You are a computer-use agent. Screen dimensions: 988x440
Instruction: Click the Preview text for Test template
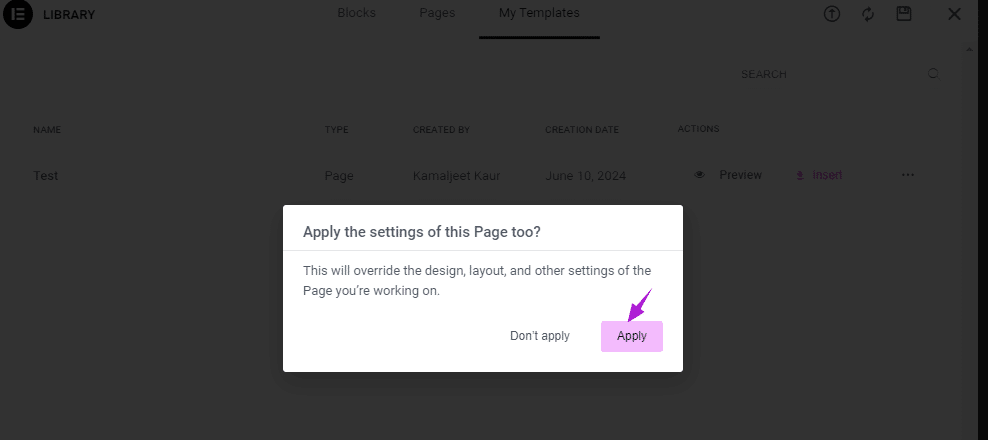click(x=740, y=175)
